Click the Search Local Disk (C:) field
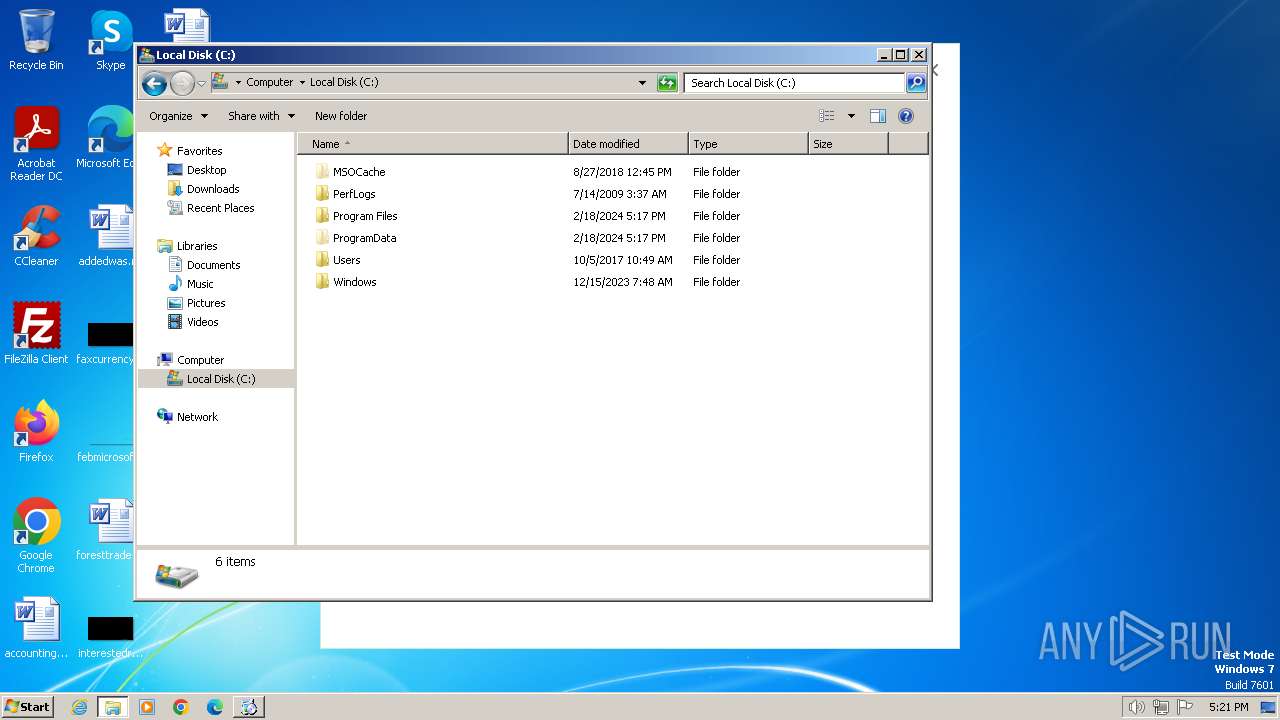The width and height of the screenshot is (1280, 720). tap(795, 83)
